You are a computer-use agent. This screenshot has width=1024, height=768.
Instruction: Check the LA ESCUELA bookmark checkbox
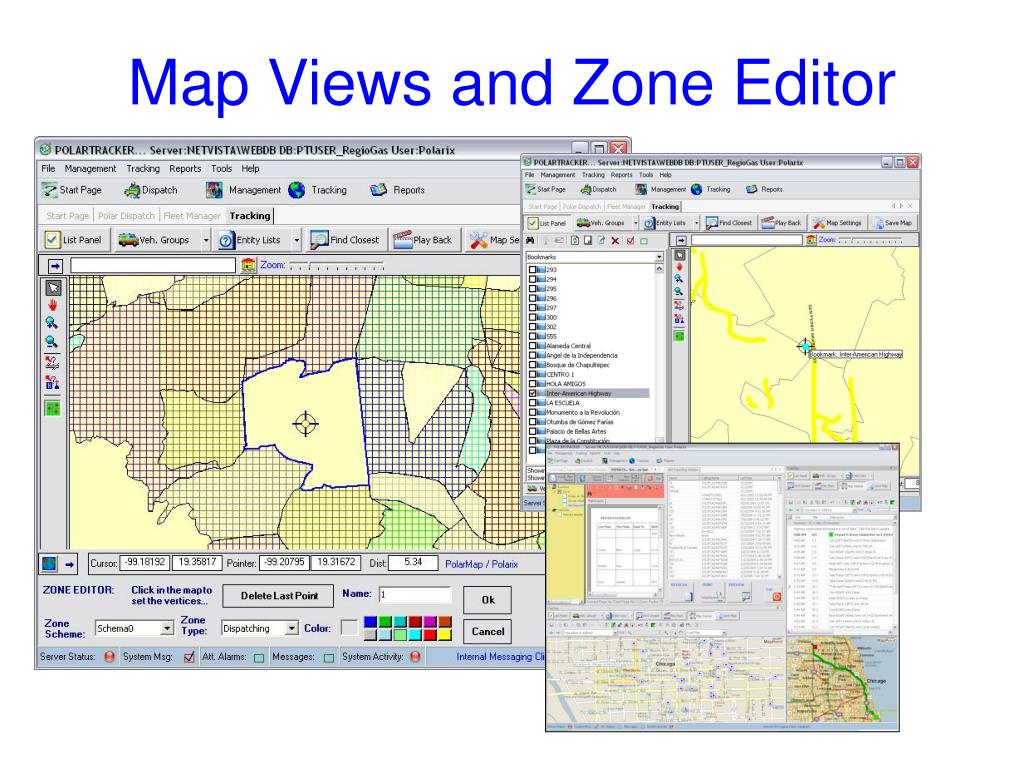click(532, 403)
